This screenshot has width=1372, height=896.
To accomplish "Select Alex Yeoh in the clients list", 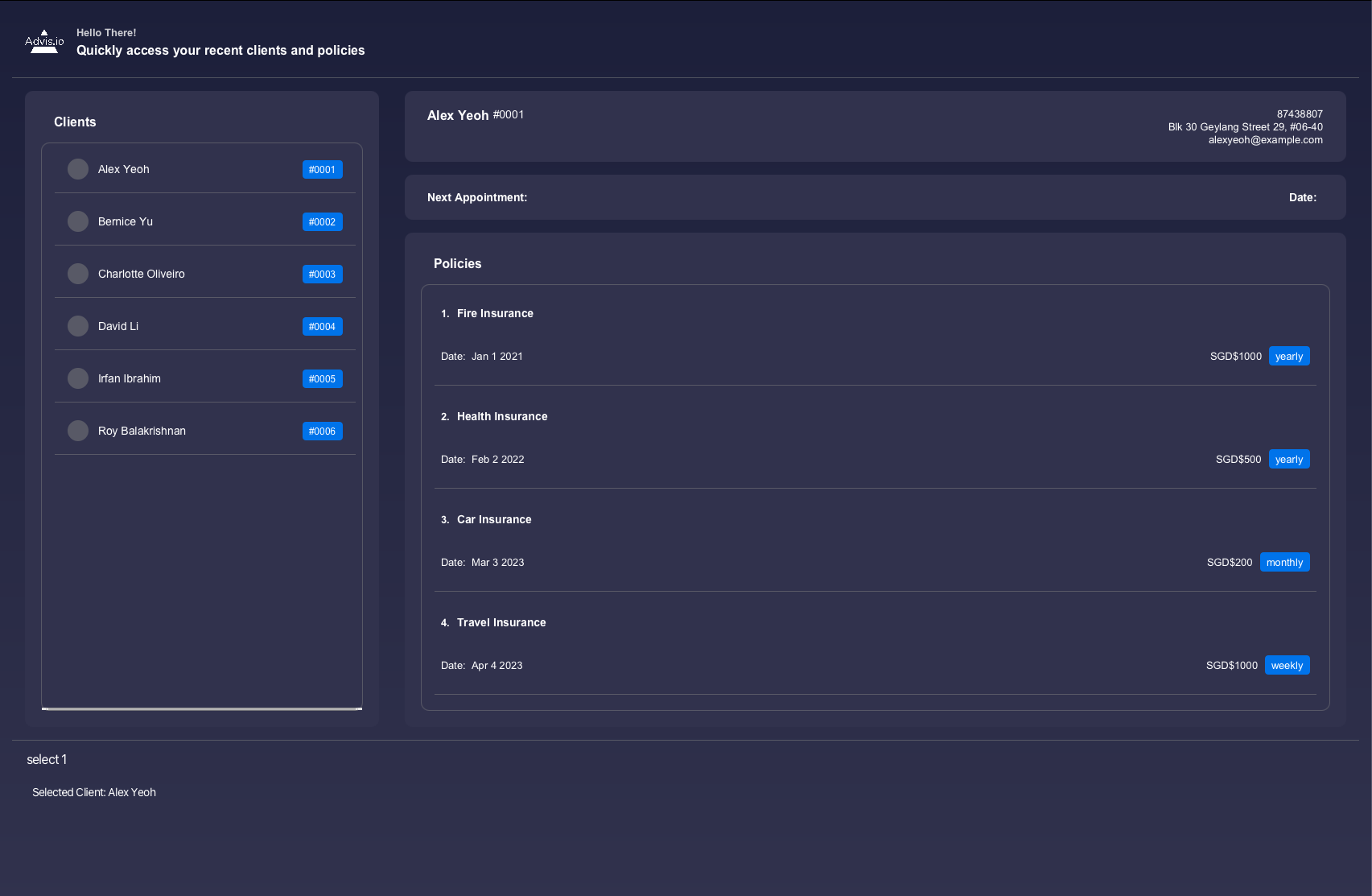I will tap(205, 169).
